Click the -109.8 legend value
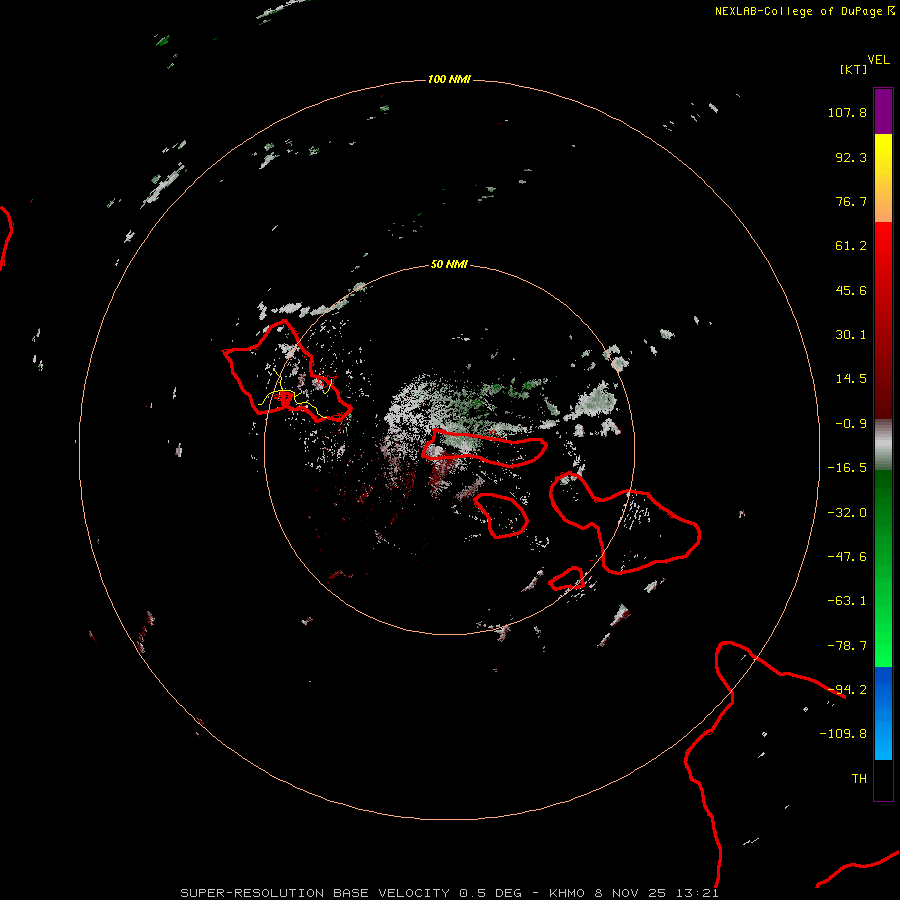 [843, 734]
